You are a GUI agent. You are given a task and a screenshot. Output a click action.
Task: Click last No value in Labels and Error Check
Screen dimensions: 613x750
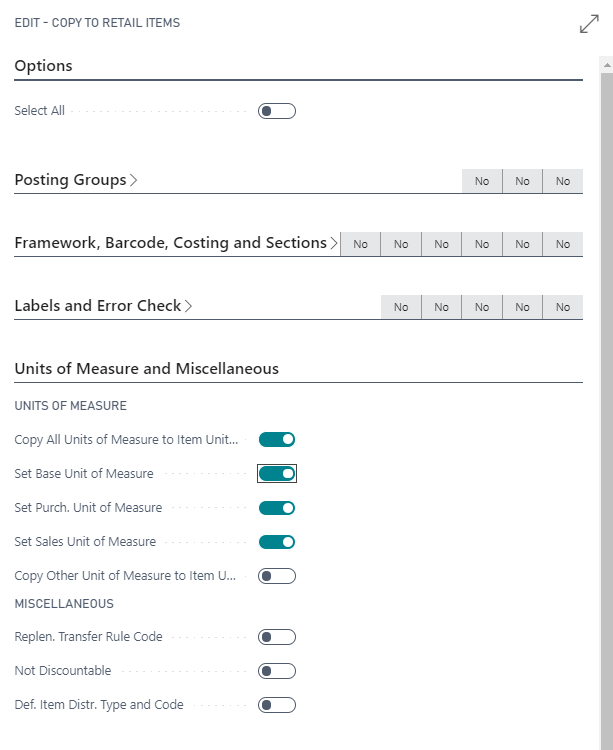tap(563, 307)
